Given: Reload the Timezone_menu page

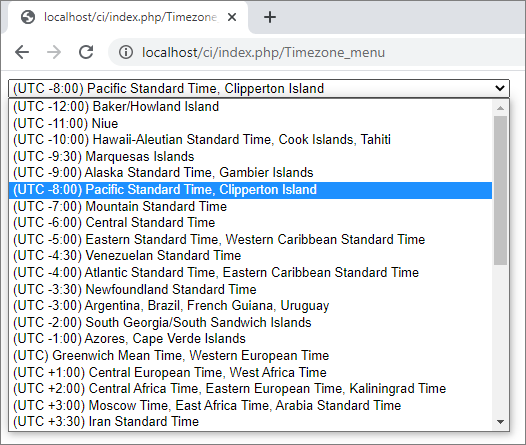Looking at the screenshot, I should 86,52.
